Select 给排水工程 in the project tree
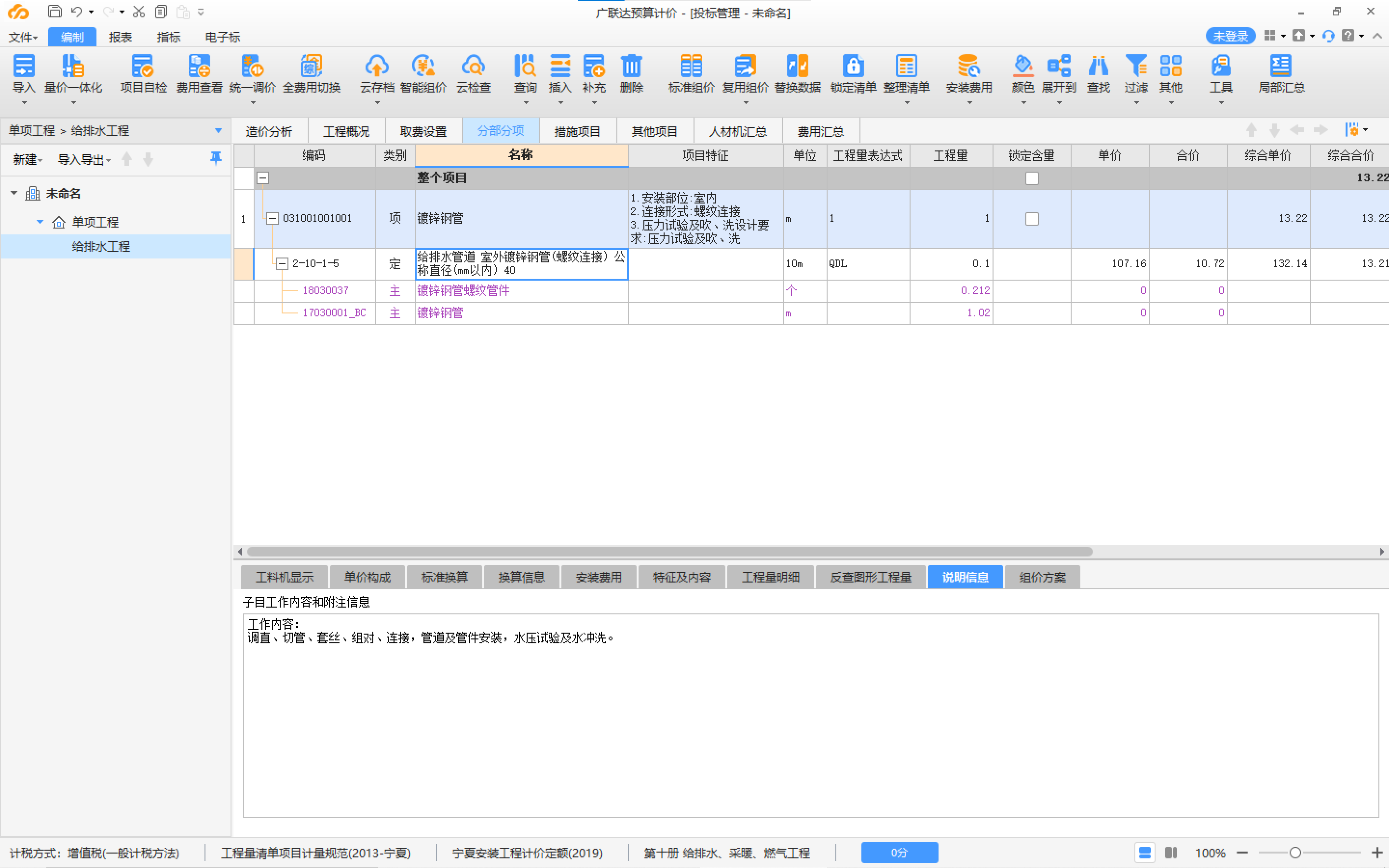Viewport: 1389px width, 868px height. pos(116,246)
